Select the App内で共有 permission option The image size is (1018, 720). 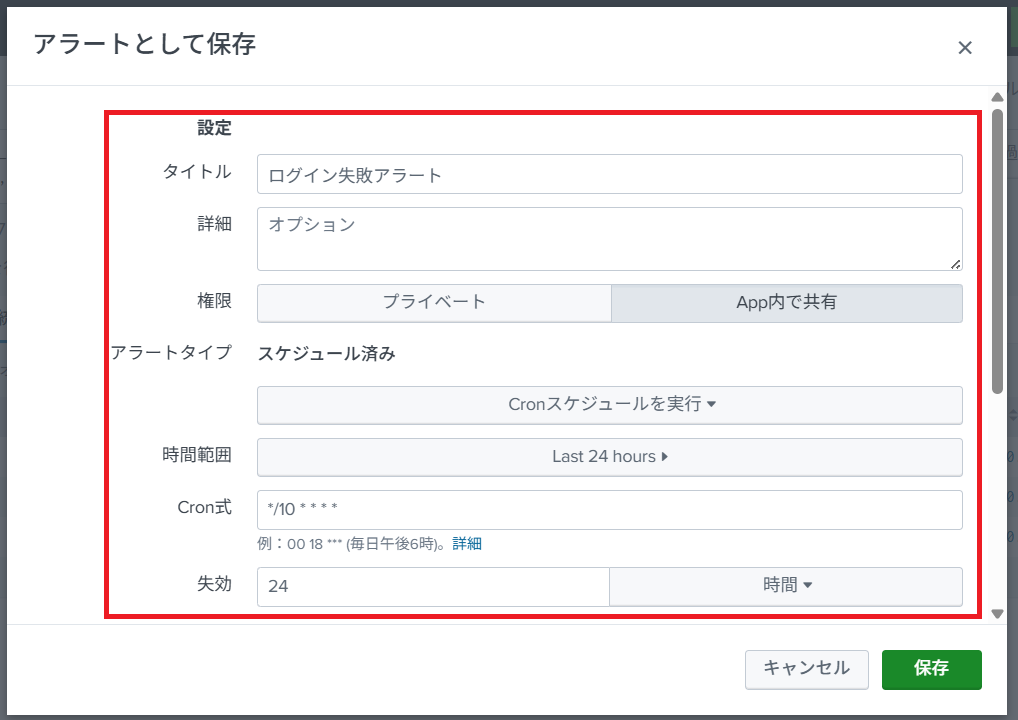786,303
